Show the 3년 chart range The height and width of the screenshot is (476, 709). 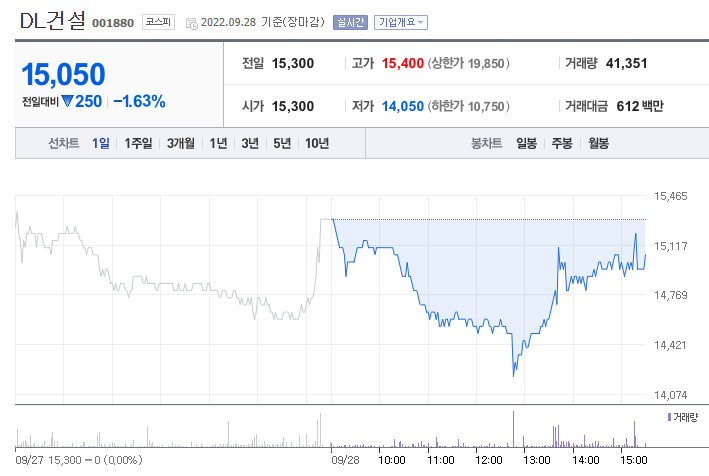click(x=250, y=143)
